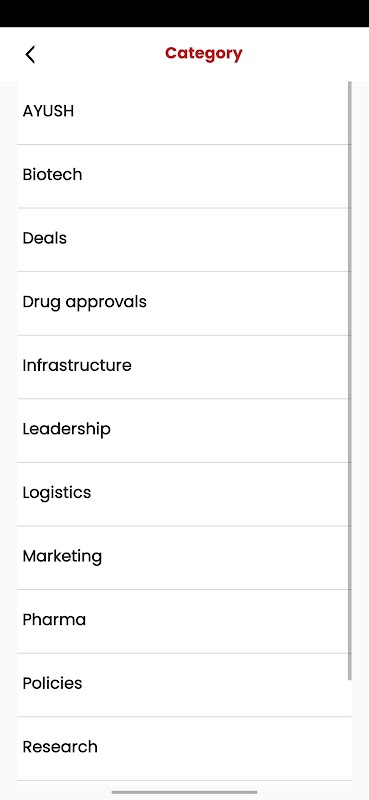
Task: Select the Policies category
Action: coord(184,685)
